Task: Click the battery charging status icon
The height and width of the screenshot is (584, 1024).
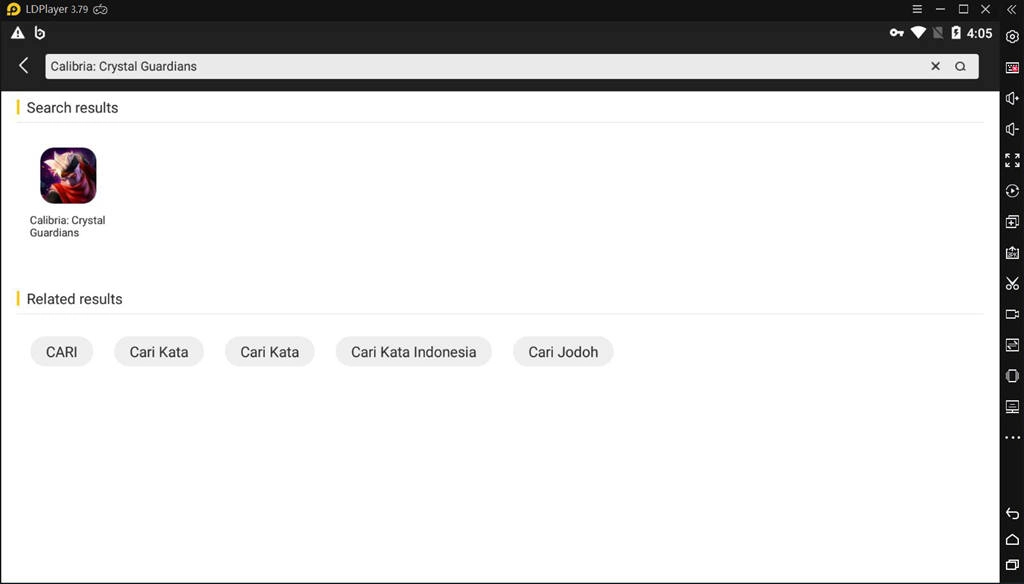Action: (x=956, y=33)
